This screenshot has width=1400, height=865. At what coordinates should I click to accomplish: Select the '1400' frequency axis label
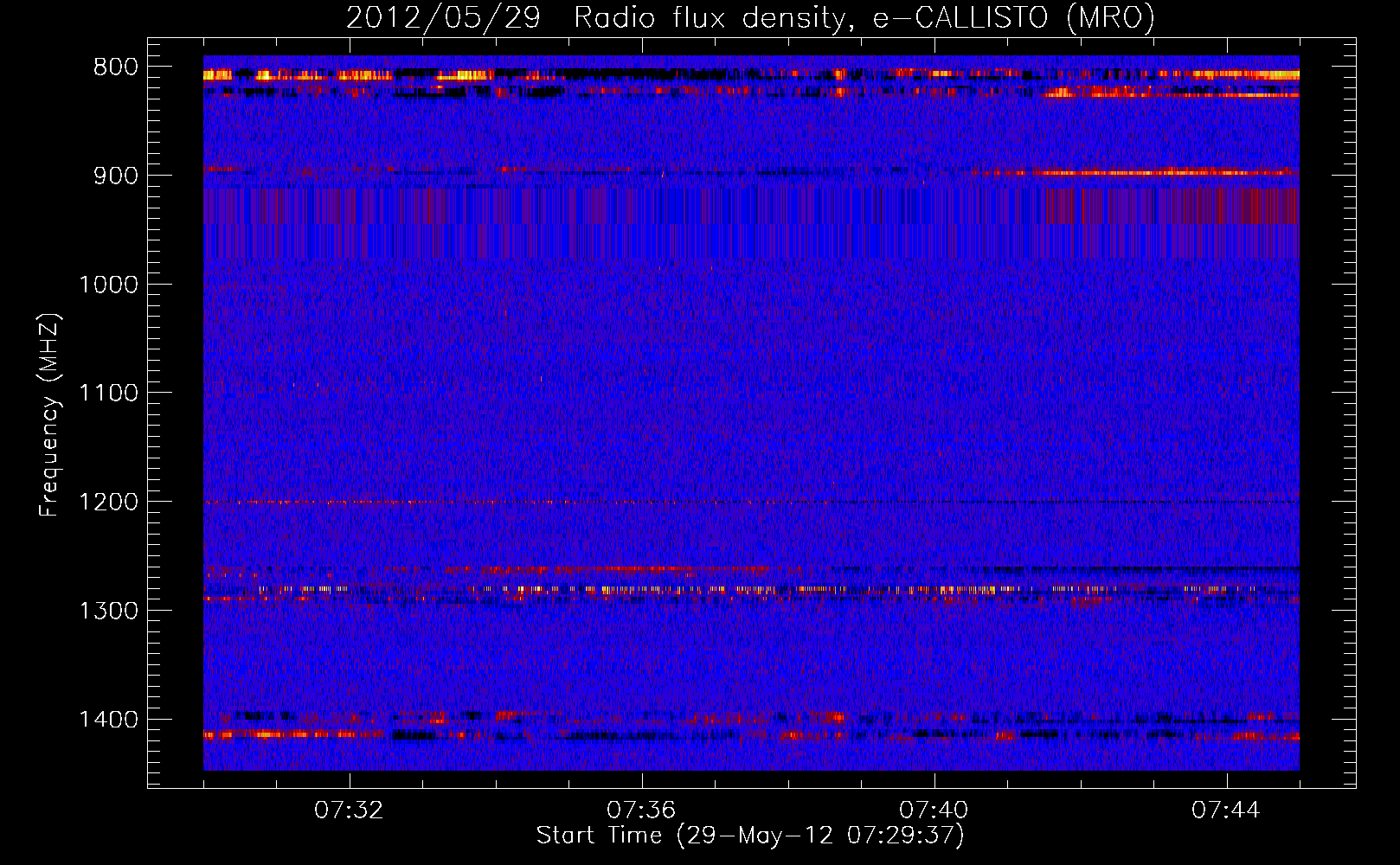[x=108, y=720]
